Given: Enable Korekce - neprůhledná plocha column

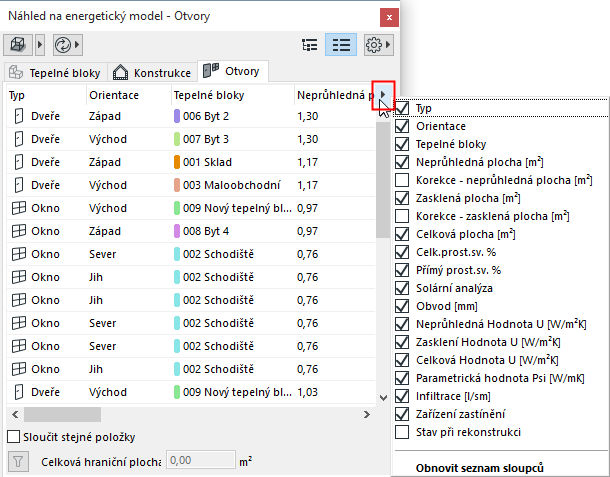Looking at the screenshot, I should tap(402, 180).
